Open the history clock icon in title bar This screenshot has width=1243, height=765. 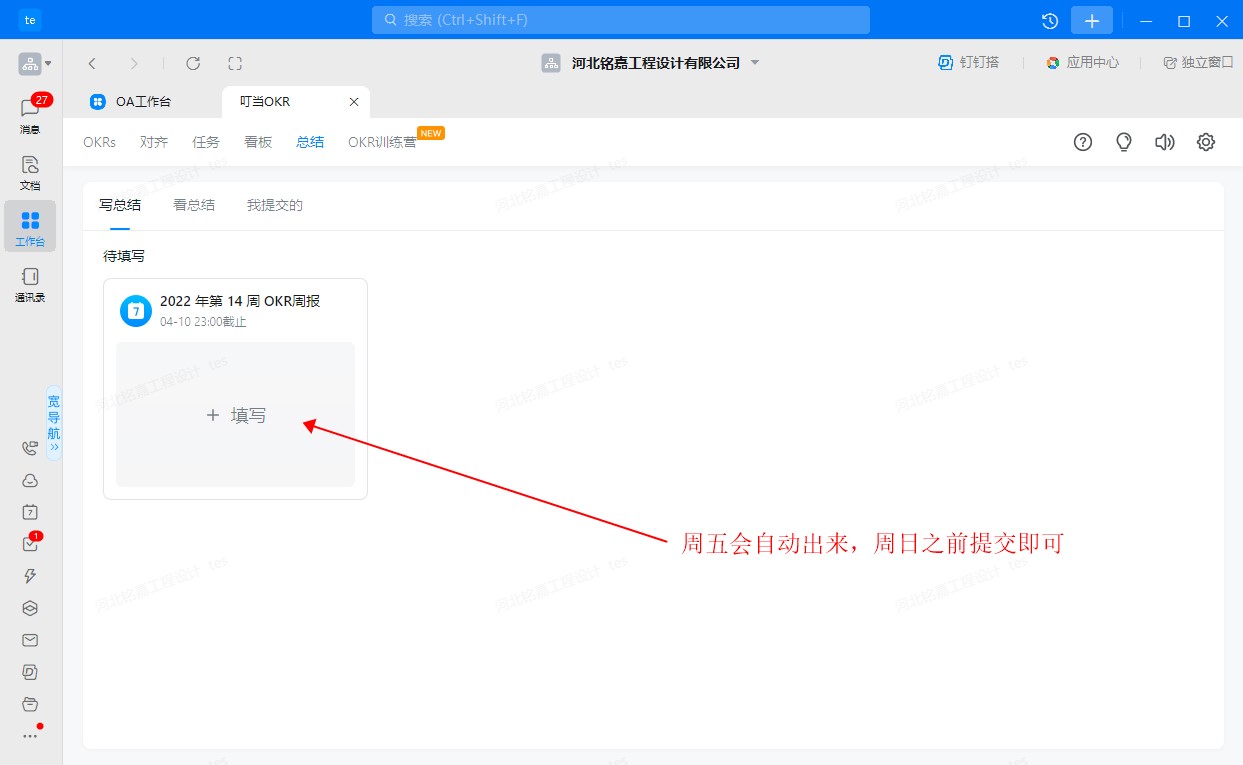pos(1050,21)
